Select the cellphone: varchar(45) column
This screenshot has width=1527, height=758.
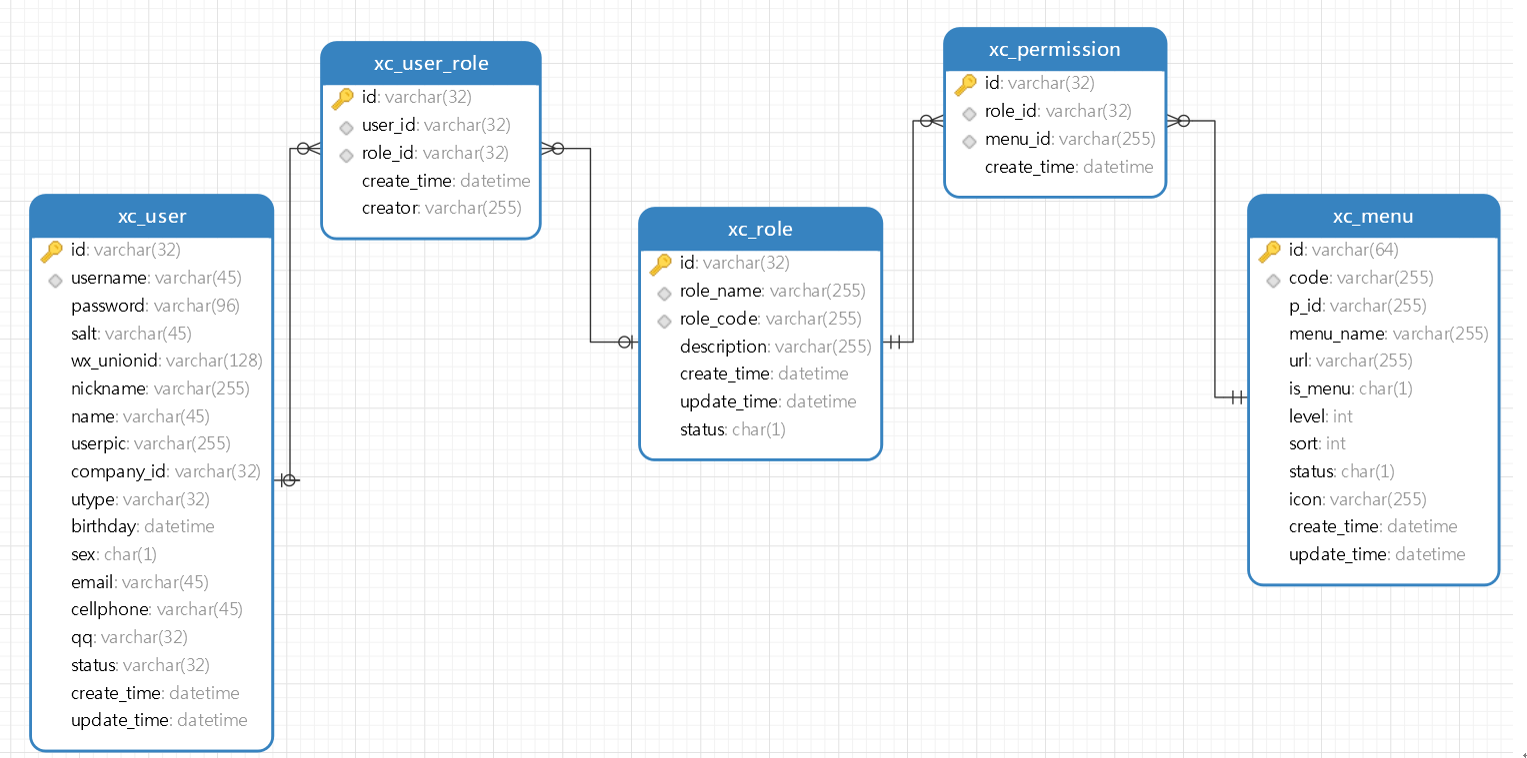click(x=157, y=609)
